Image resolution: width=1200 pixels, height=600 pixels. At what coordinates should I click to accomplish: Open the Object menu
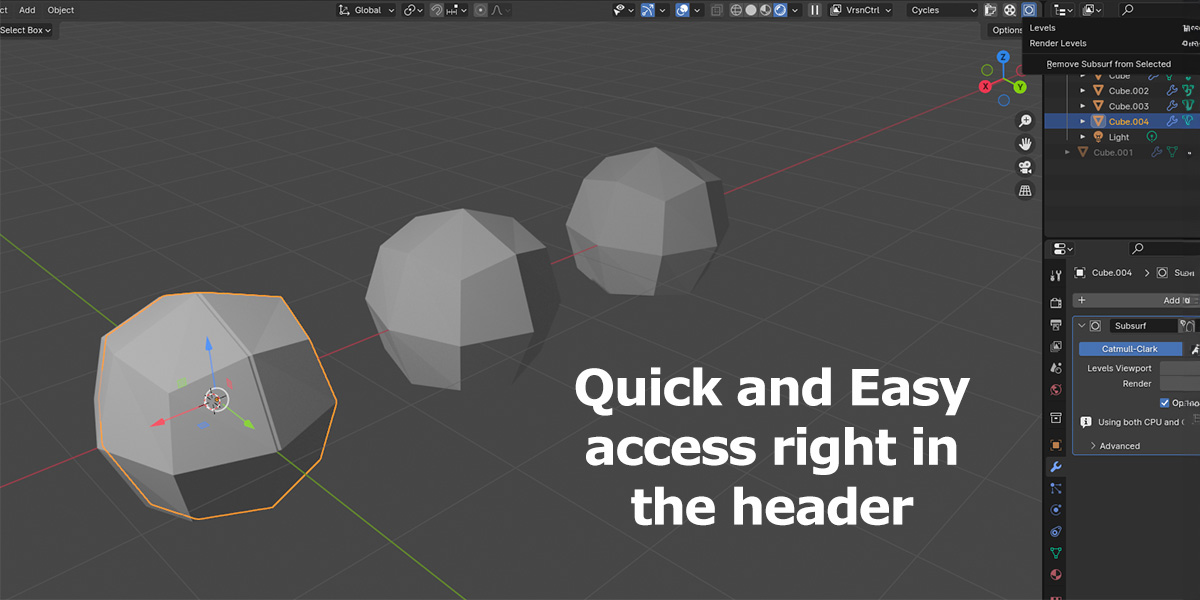pyautogui.click(x=61, y=10)
